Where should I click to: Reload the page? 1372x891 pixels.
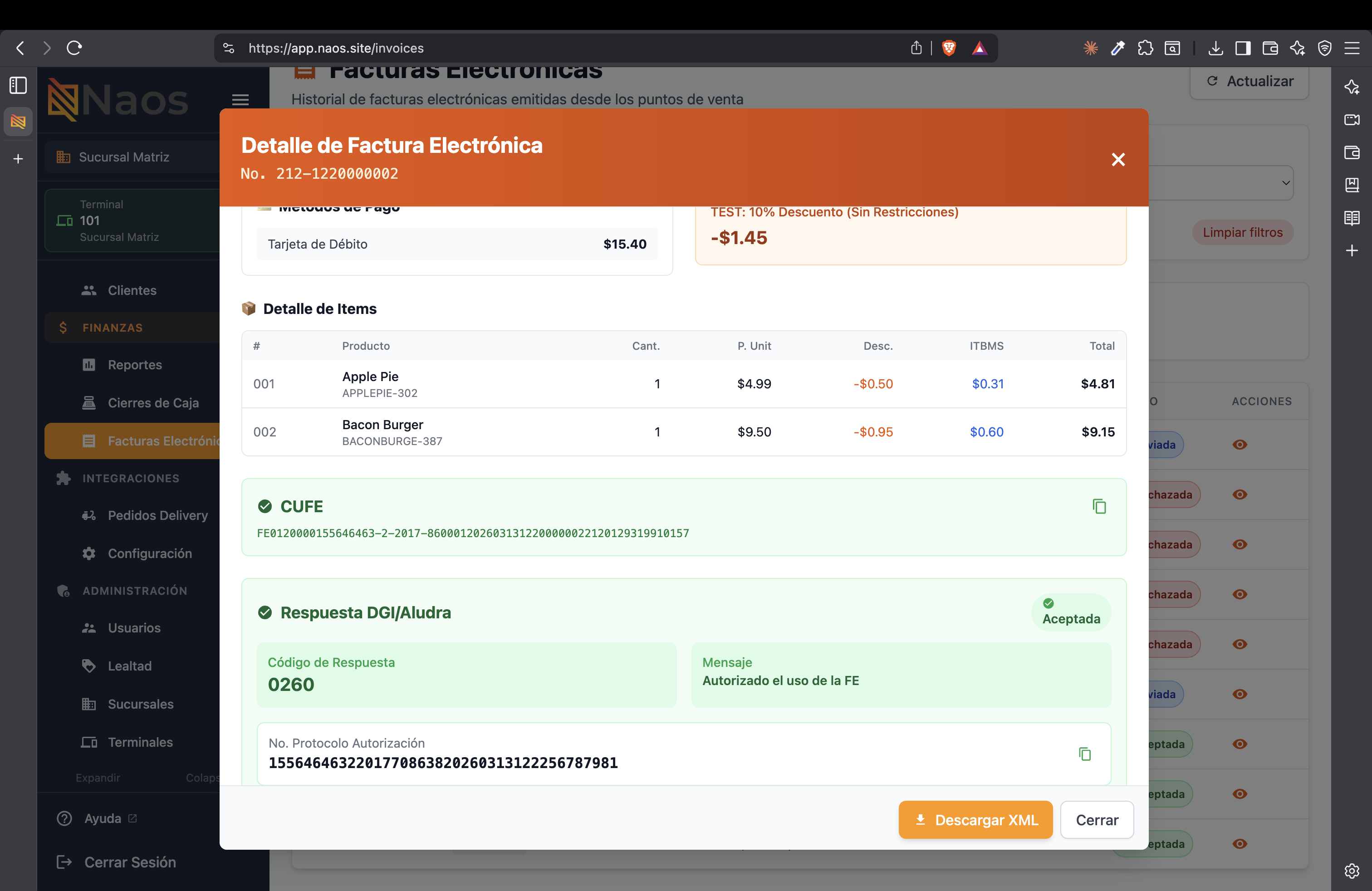pos(74,48)
